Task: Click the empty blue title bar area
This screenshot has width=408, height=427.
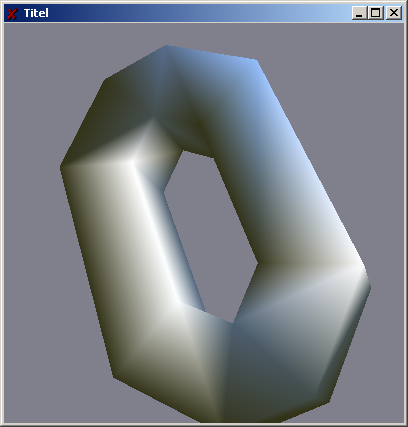Action: pos(200,13)
